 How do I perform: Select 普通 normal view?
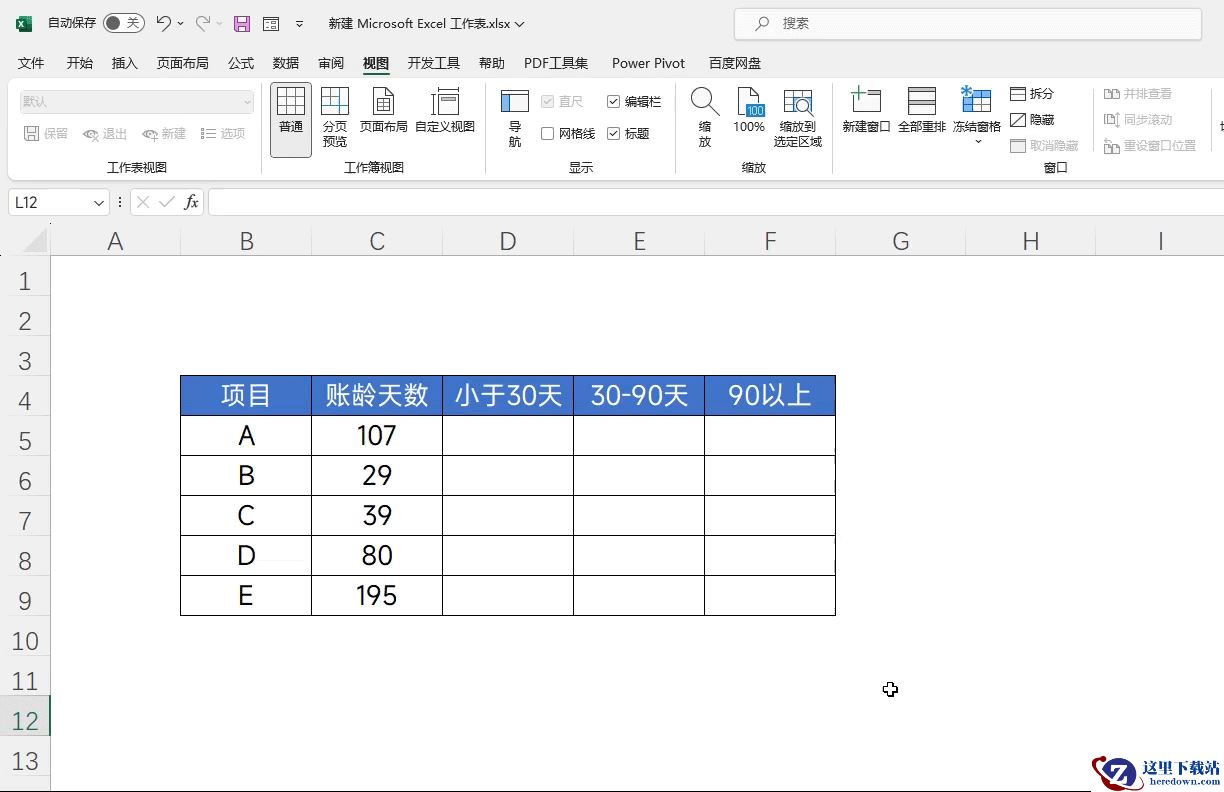coord(291,119)
